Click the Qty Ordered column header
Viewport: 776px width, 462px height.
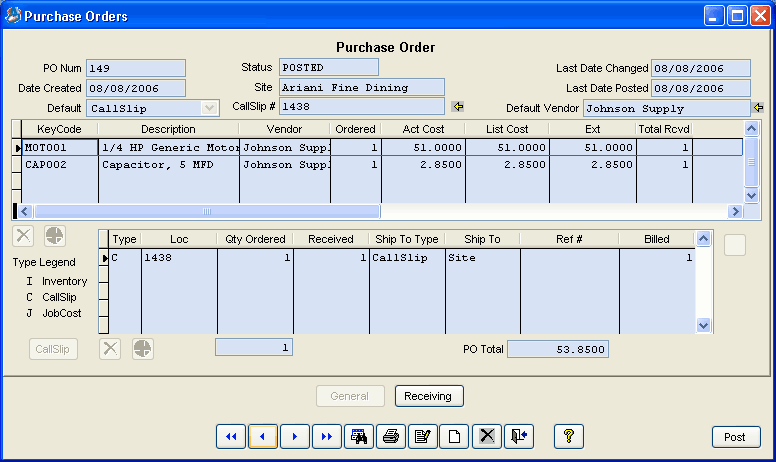point(255,239)
